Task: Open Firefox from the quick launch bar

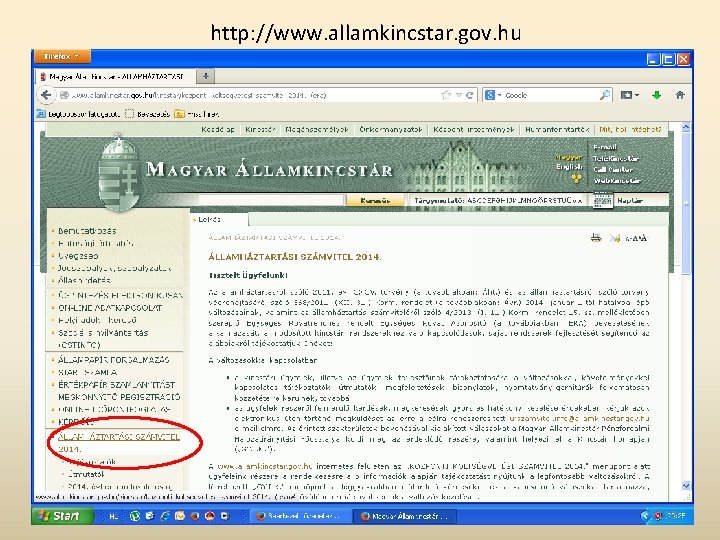Action: (x=195, y=516)
